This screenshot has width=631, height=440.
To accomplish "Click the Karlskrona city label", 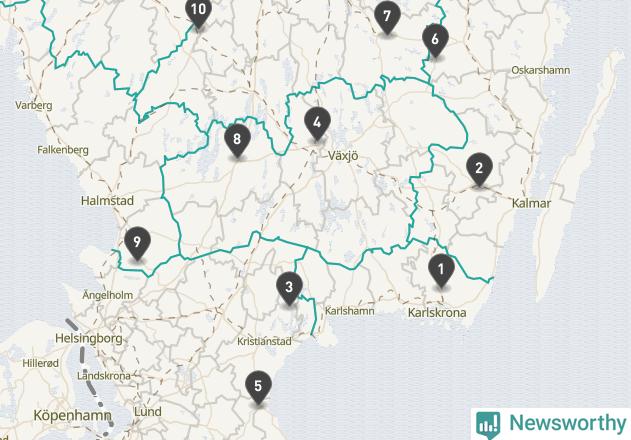I will (x=437, y=312).
